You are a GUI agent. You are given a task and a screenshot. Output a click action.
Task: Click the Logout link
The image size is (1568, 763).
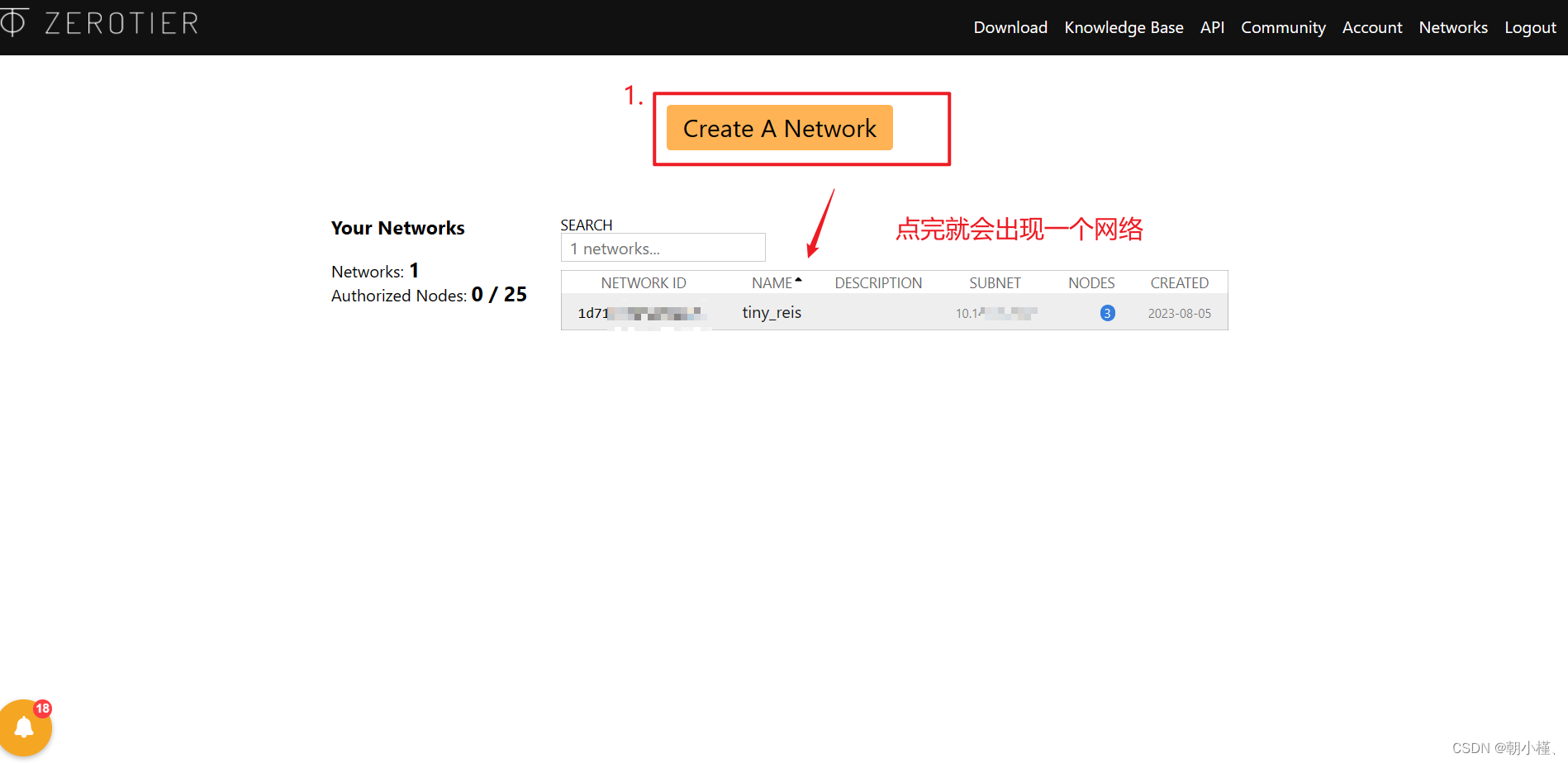1530,27
